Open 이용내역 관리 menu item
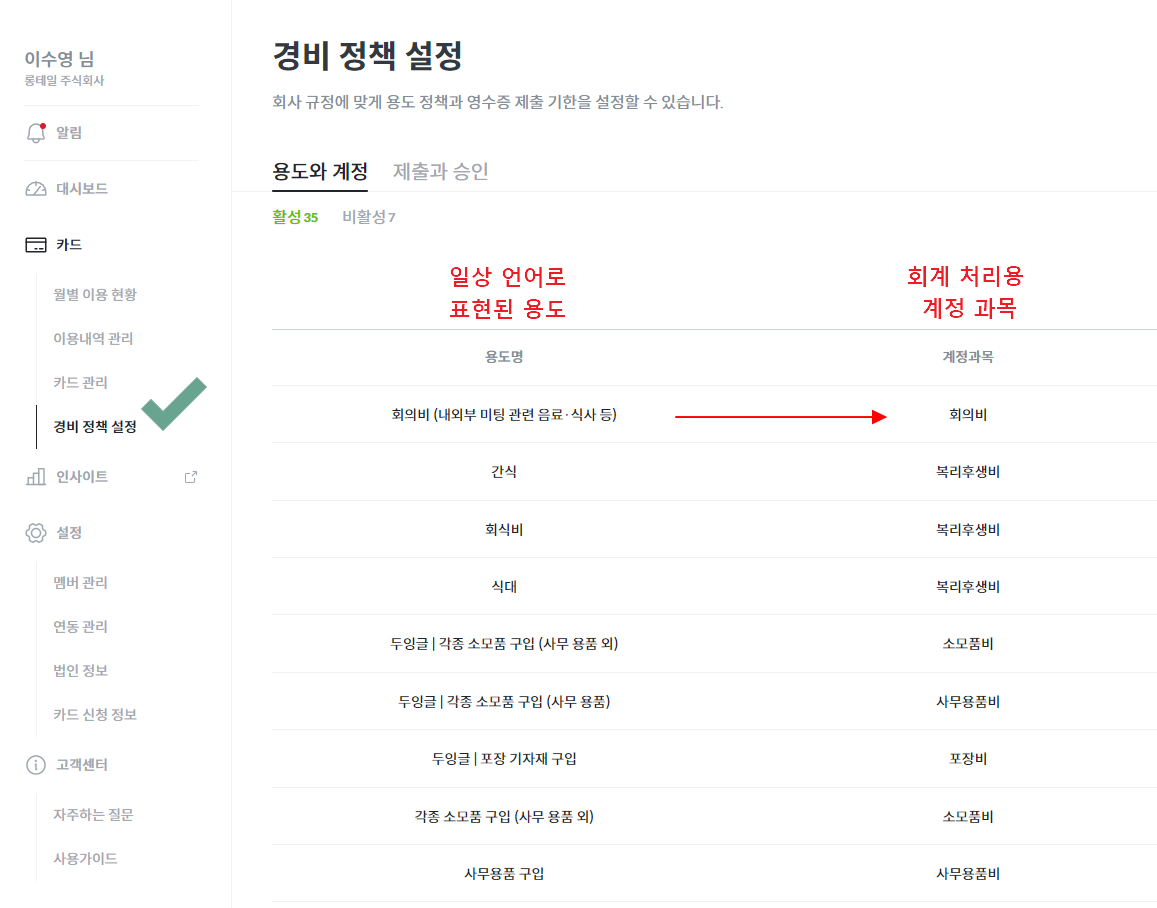The width and height of the screenshot is (1157, 908). [x=93, y=339]
